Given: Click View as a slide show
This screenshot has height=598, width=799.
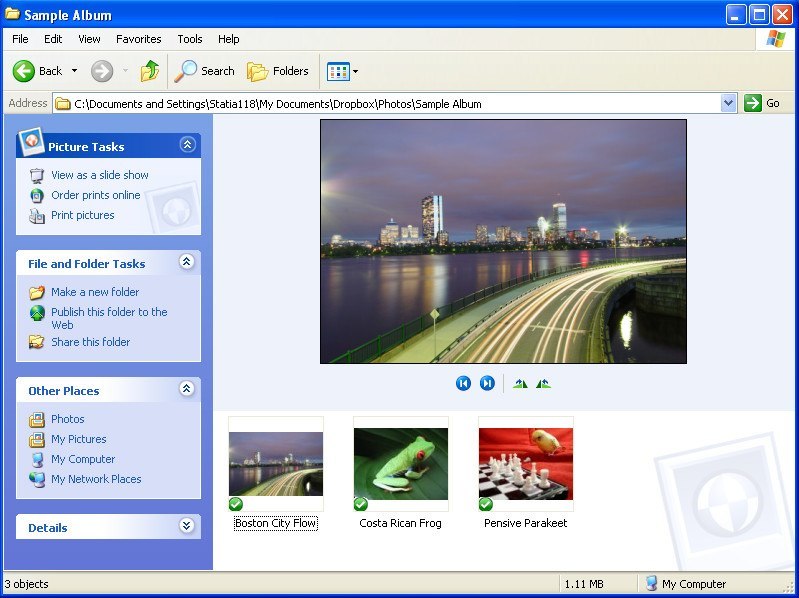Looking at the screenshot, I should (100, 175).
